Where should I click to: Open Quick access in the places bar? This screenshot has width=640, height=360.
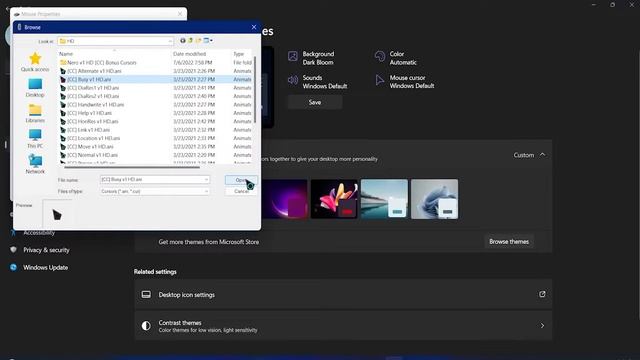[x=35, y=62]
